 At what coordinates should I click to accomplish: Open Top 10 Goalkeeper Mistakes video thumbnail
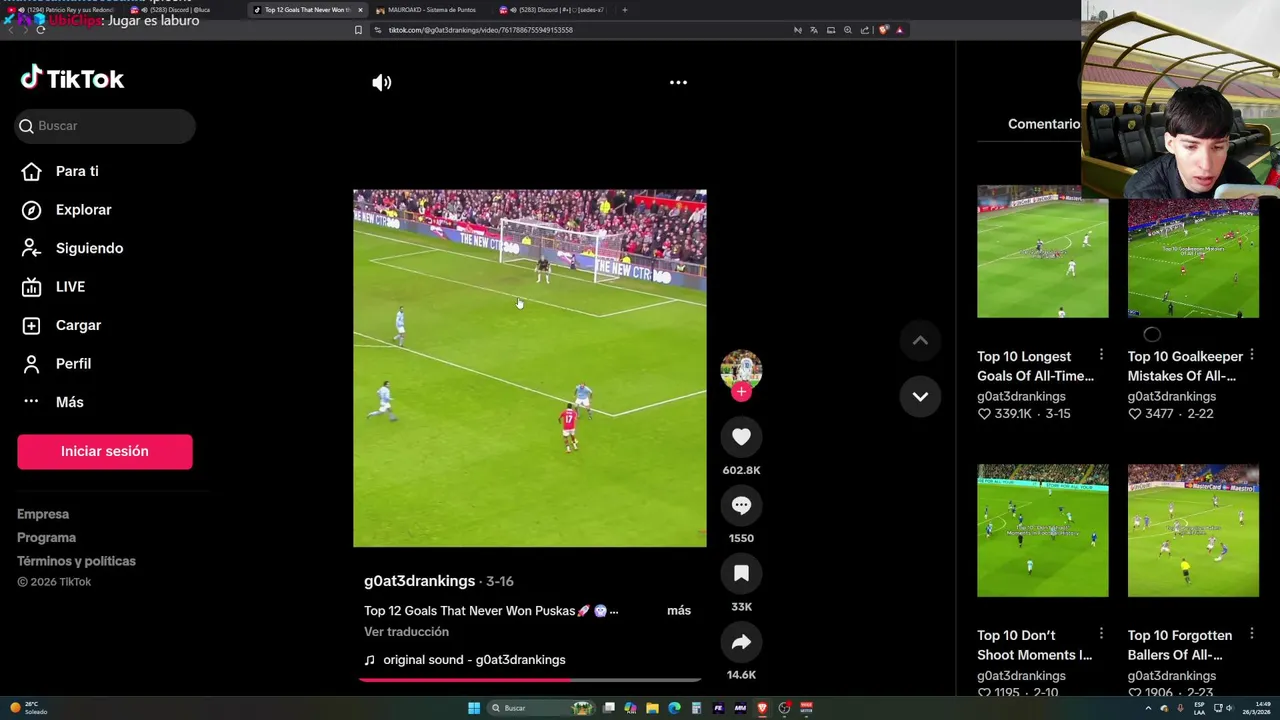[x=1193, y=258]
